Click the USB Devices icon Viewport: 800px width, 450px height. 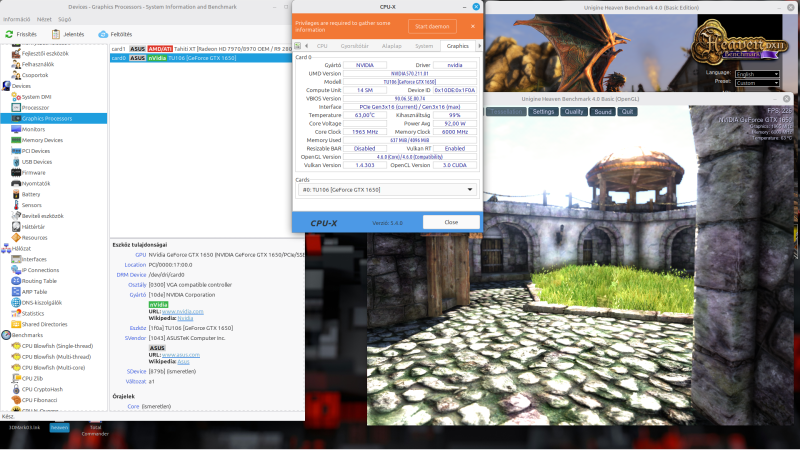pyautogui.click(x=16, y=162)
